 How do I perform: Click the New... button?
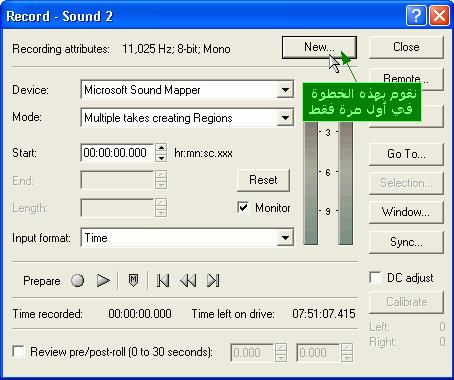pyautogui.click(x=319, y=47)
